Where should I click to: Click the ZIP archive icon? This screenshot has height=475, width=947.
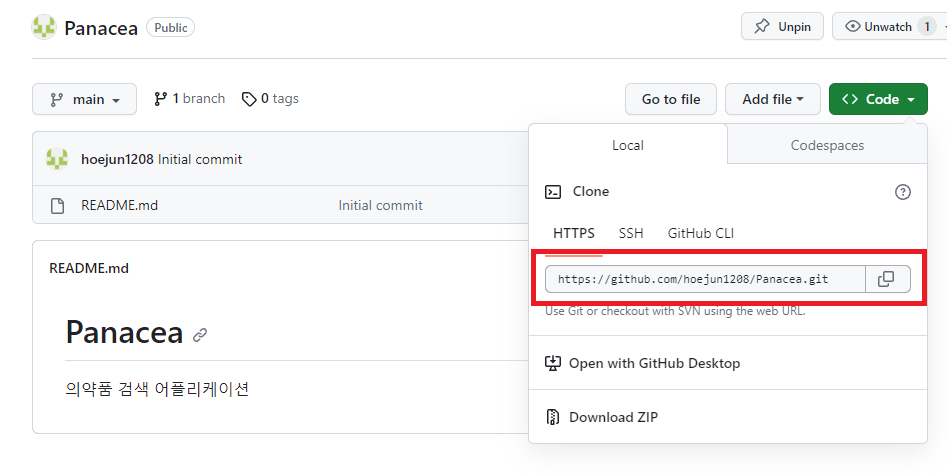(x=553, y=417)
